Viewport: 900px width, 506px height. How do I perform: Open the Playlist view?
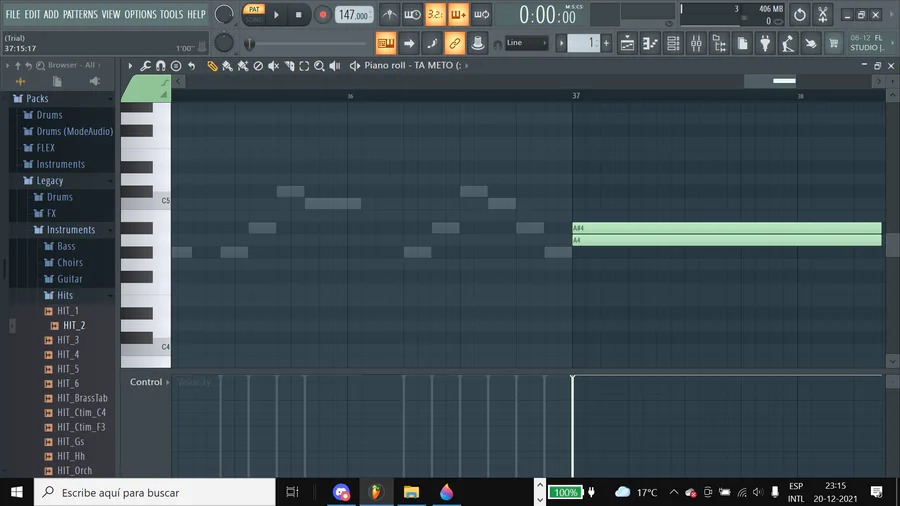(627, 43)
